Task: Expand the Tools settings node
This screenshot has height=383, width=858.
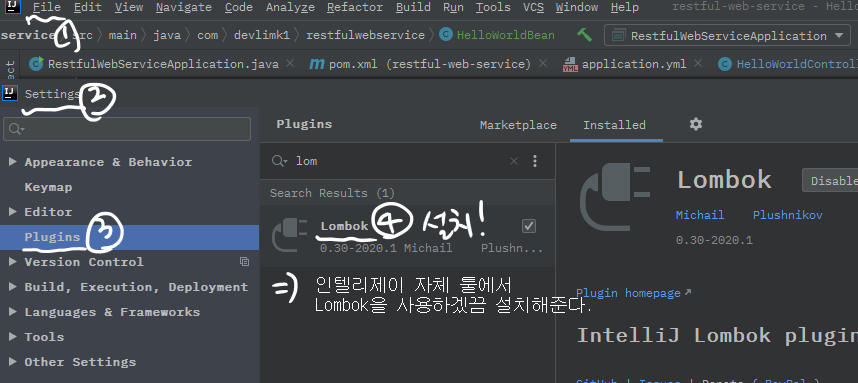Action: point(13,336)
